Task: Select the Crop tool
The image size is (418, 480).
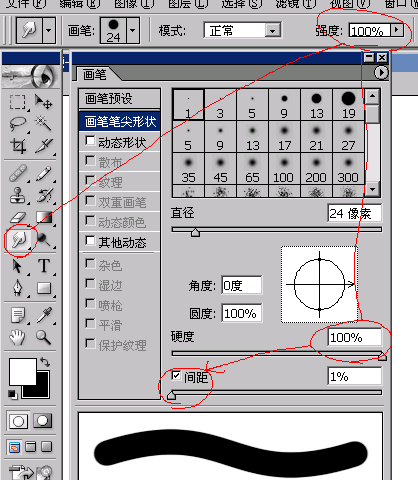Action: point(18,146)
